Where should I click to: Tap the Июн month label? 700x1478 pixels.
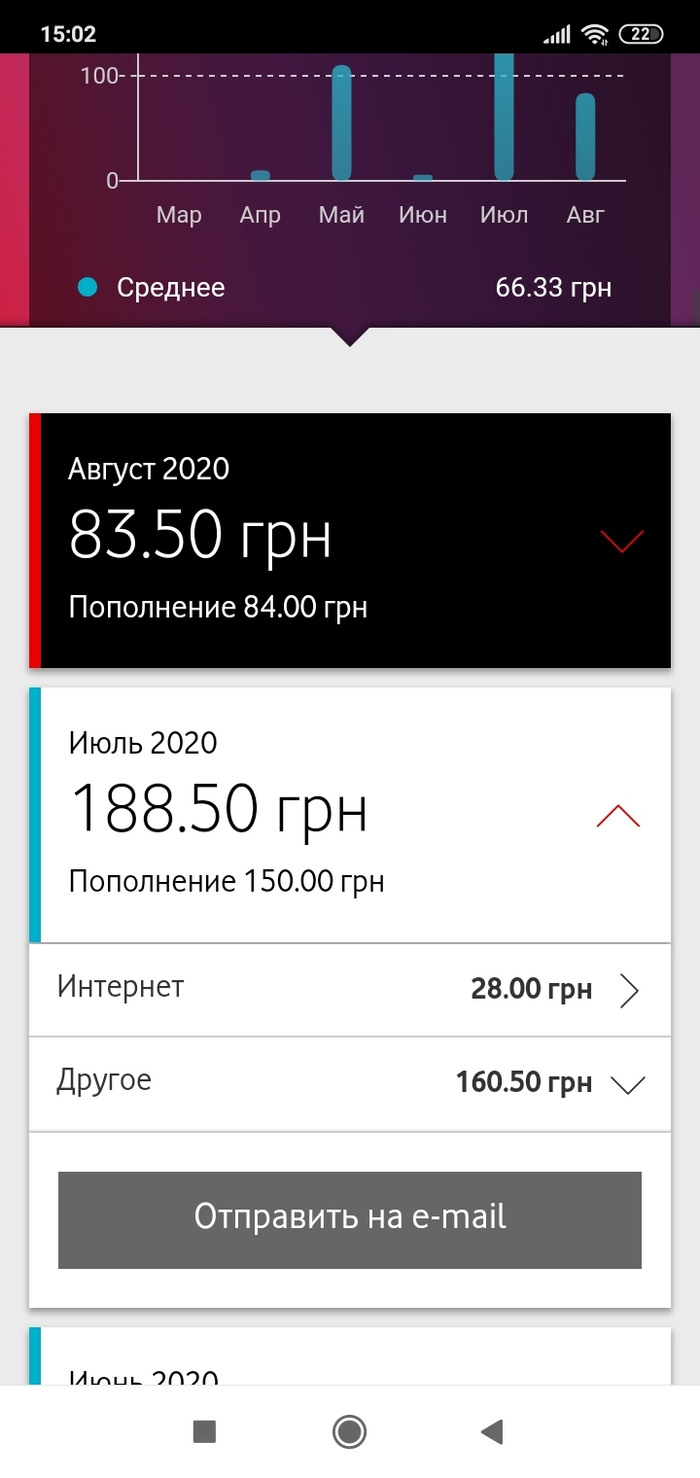pyautogui.click(x=422, y=215)
